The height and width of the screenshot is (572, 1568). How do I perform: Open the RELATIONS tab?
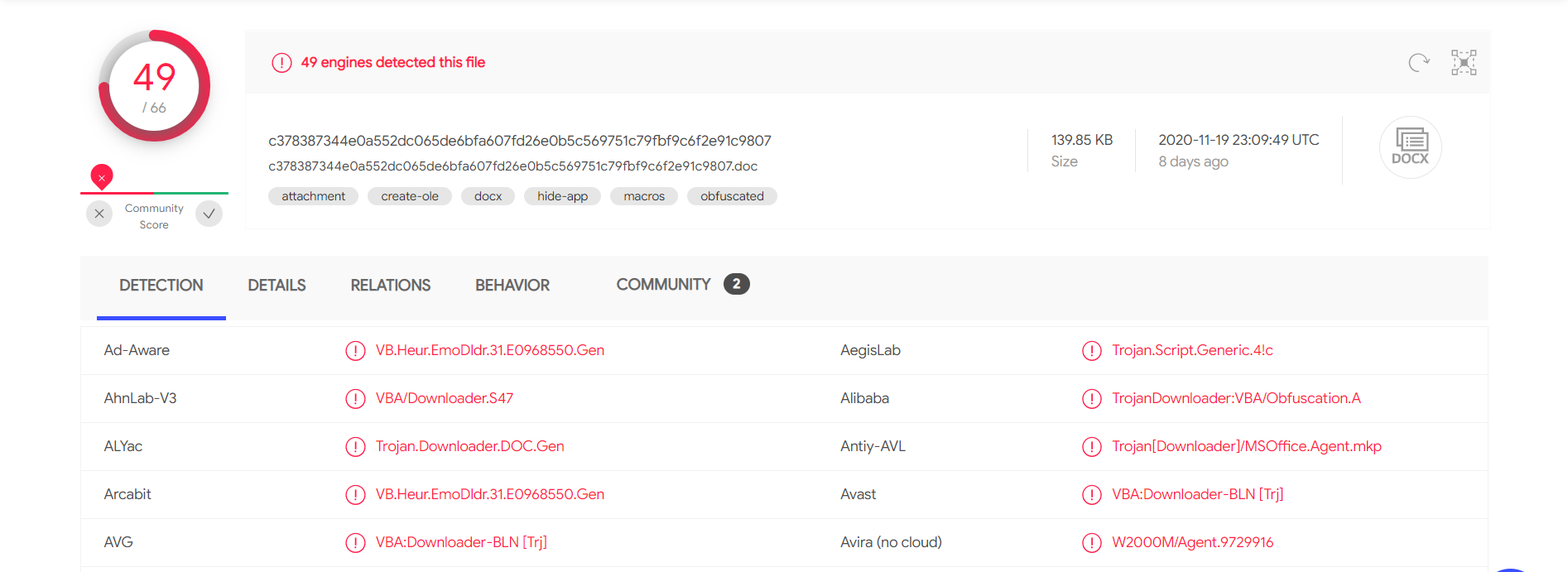[x=390, y=286]
